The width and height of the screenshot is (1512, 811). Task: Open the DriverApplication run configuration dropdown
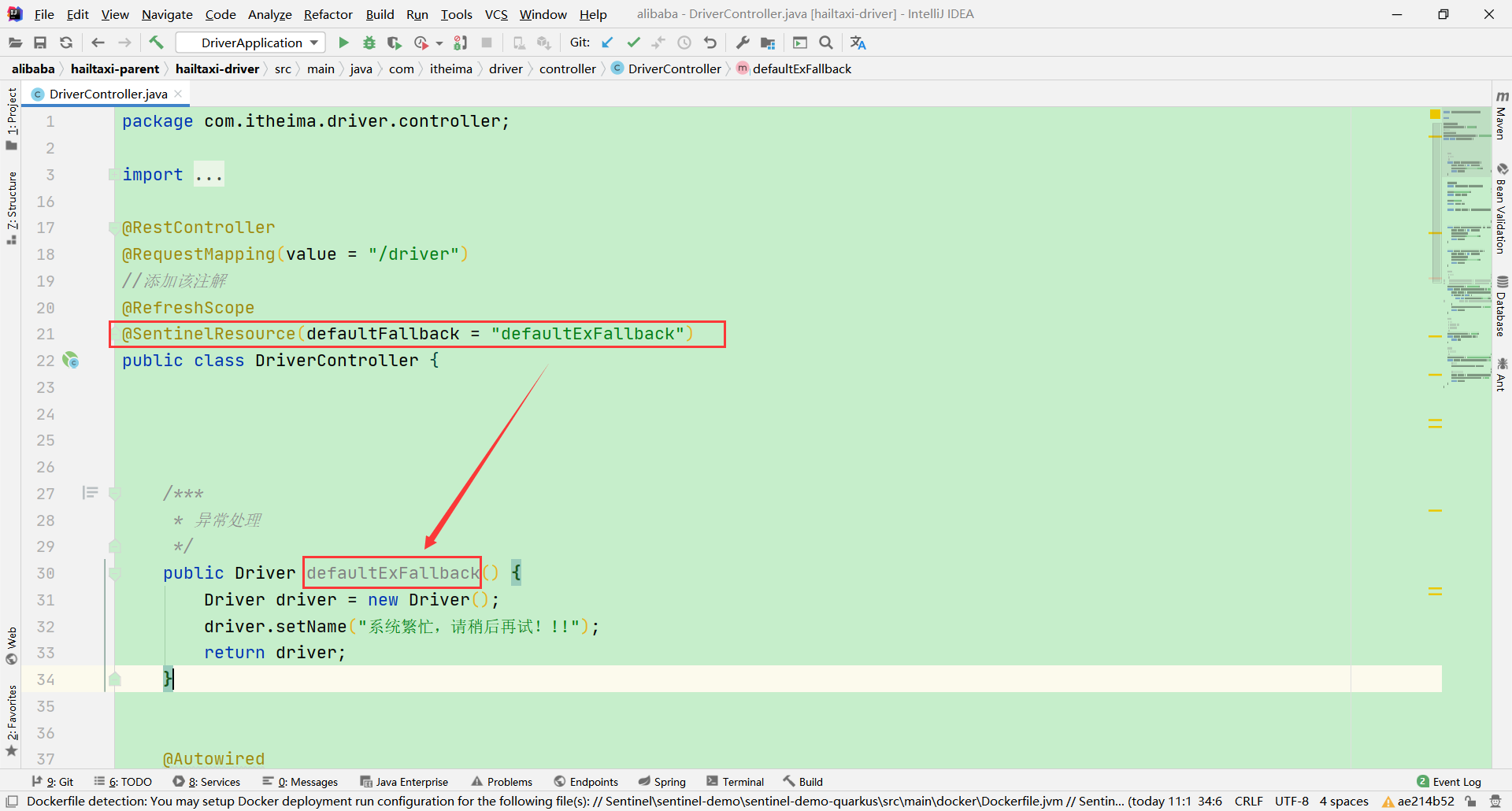pyautogui.click(x=250, y=43)
